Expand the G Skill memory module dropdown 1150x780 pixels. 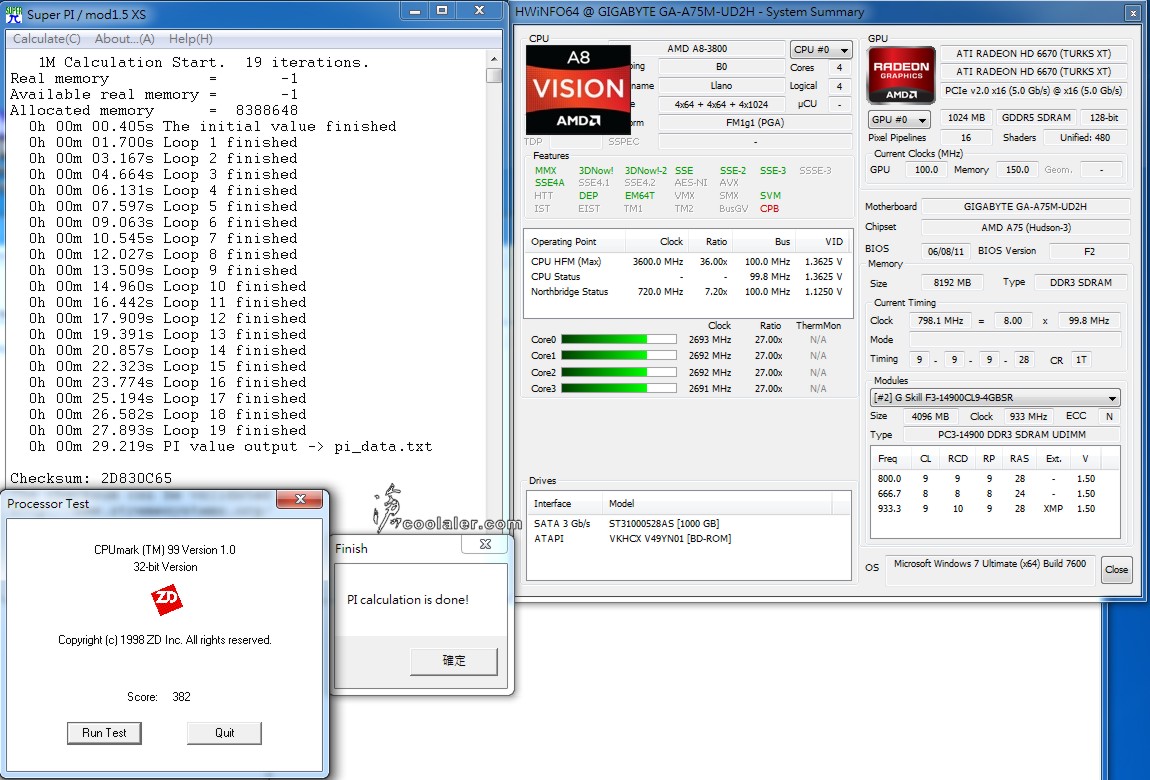click(x=995, y=397)
